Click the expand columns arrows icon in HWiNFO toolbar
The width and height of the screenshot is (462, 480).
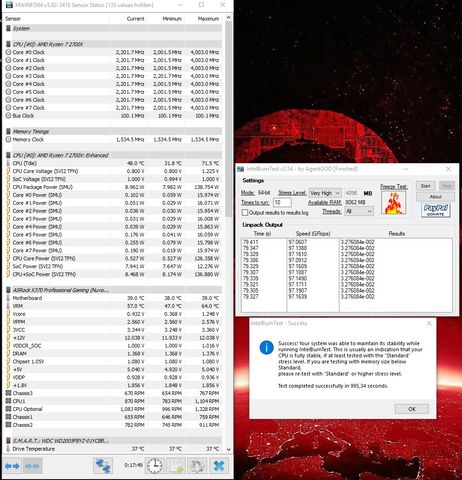[x=12, y=466]
